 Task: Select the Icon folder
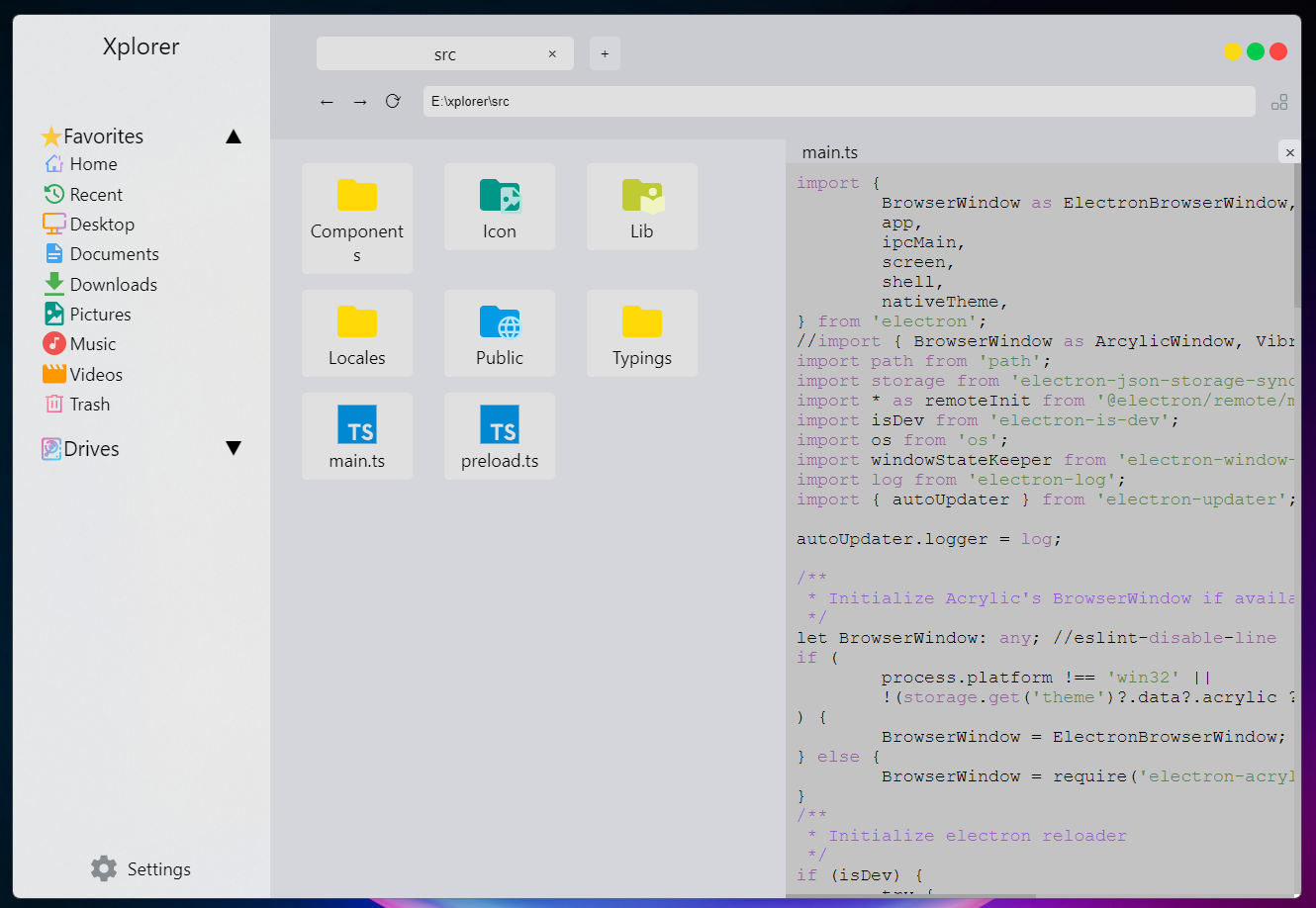click(x=500, y=207)
